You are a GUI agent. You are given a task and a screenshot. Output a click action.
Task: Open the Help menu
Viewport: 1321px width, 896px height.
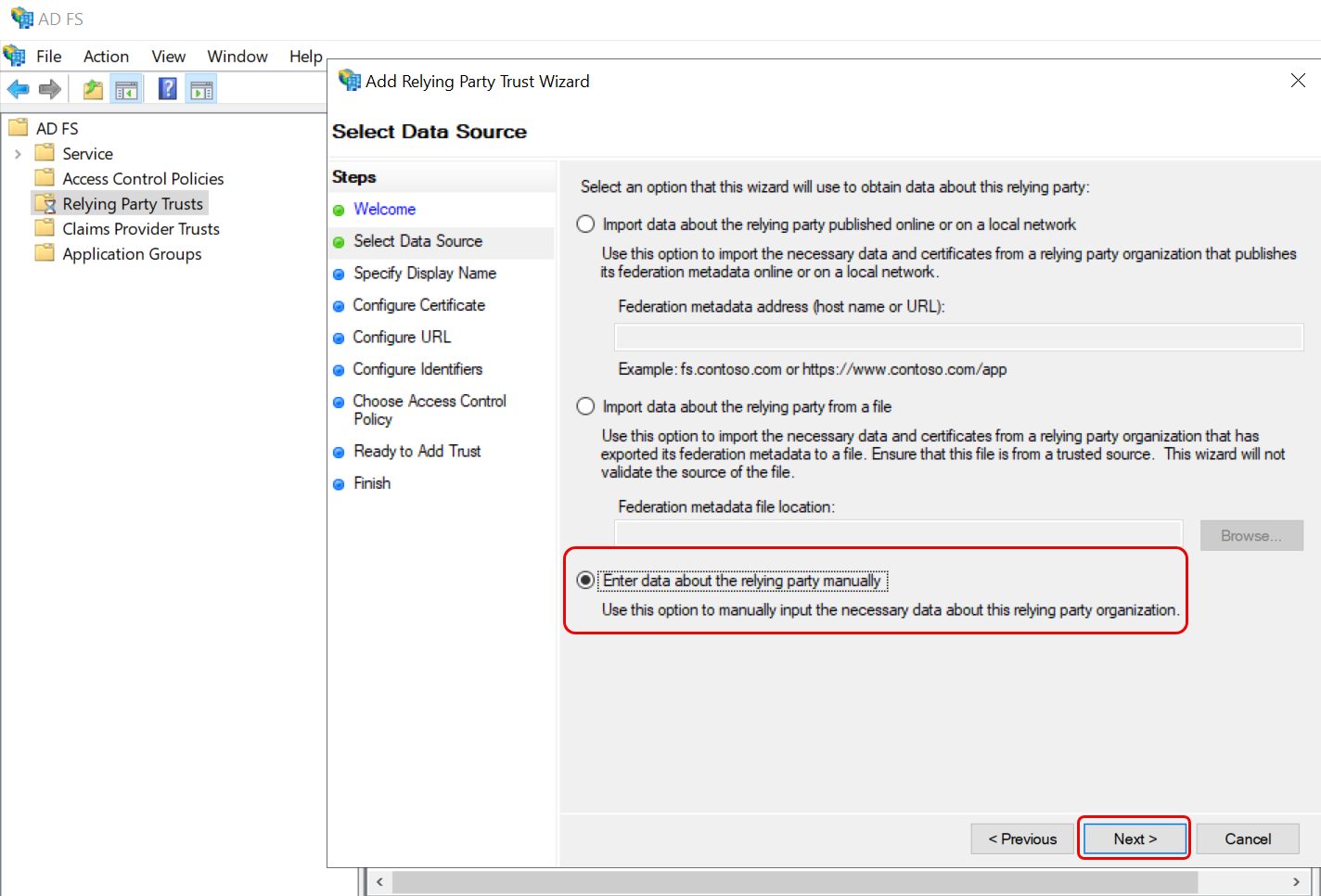(305, 57)
